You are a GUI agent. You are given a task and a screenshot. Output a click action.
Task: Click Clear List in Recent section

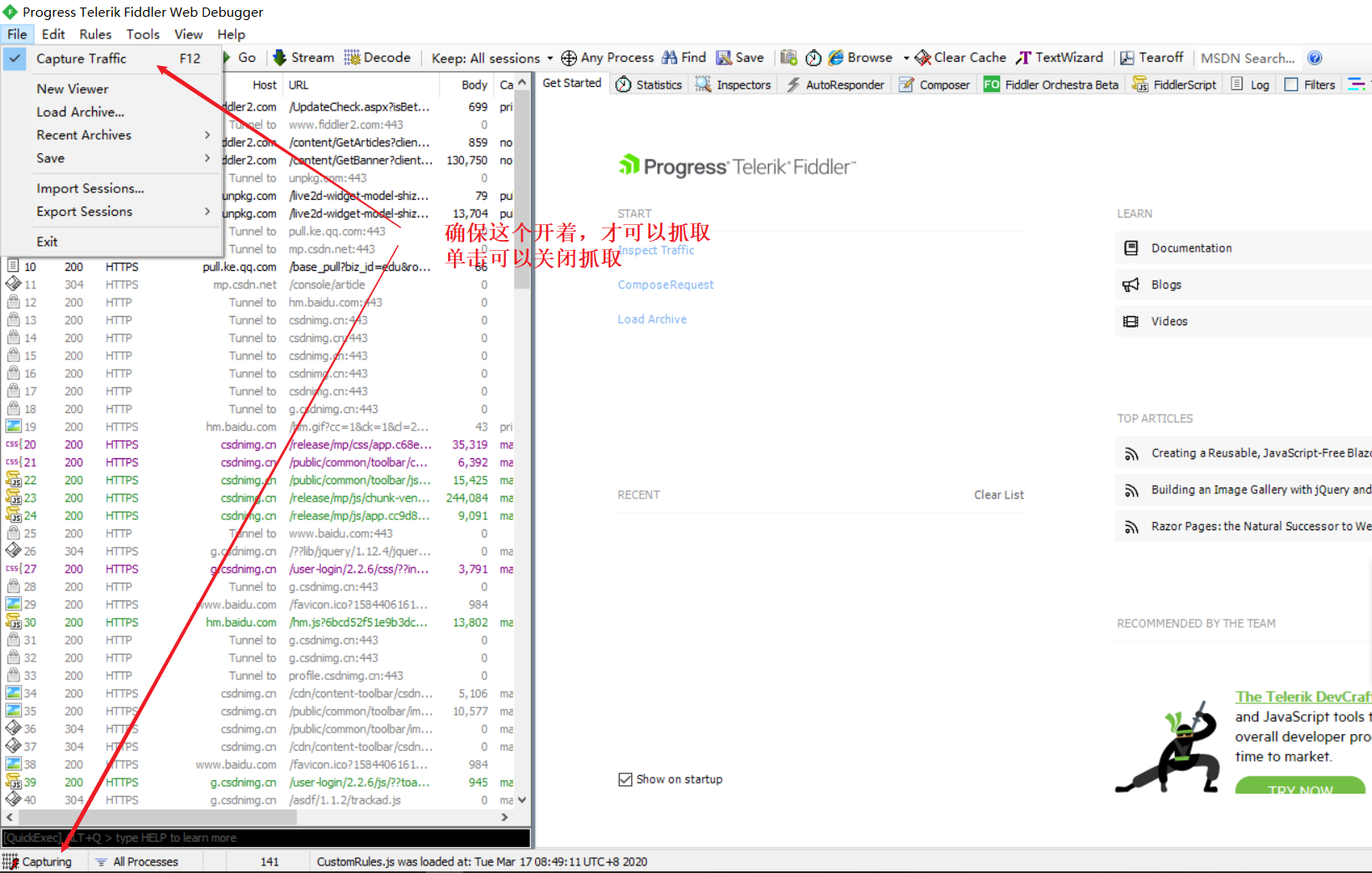pos(999,495)
